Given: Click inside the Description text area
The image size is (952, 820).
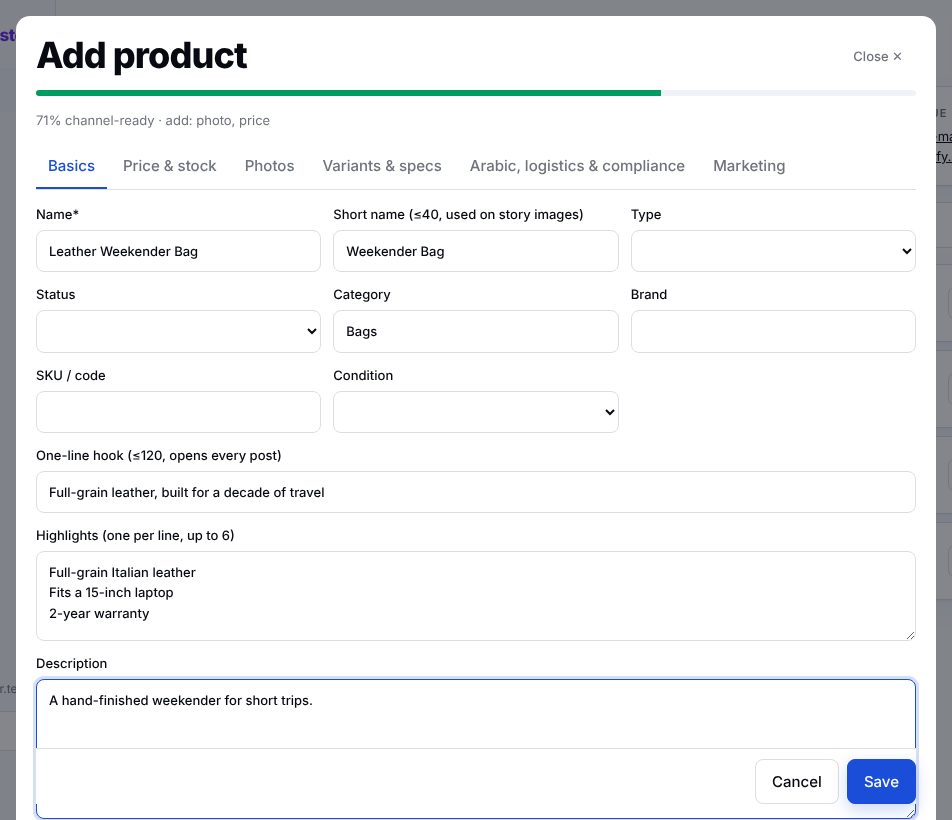Looking at the screenshot, I should 475,714.
